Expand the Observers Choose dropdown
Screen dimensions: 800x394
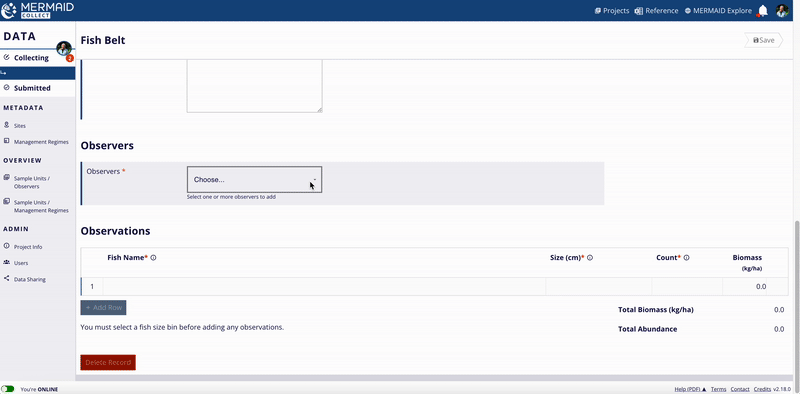coord(254,180)
